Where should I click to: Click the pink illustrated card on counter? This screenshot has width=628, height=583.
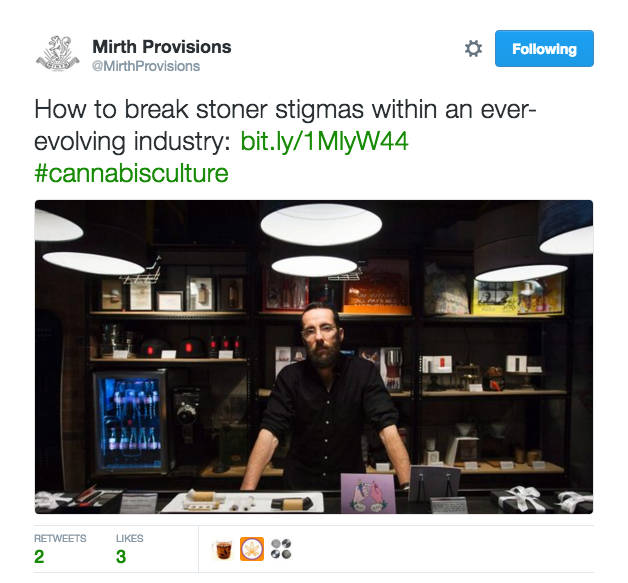pos(368,493)
